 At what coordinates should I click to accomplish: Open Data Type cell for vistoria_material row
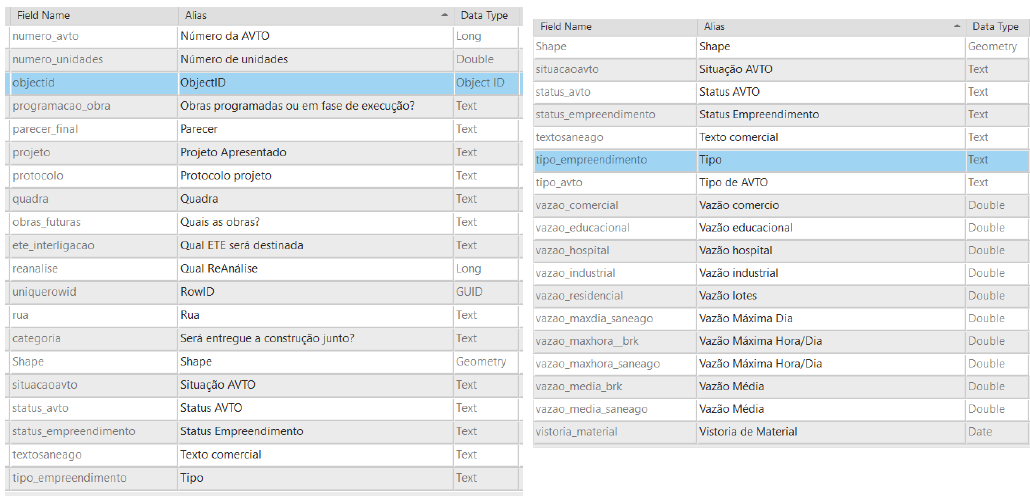click(x=995, y=432)
